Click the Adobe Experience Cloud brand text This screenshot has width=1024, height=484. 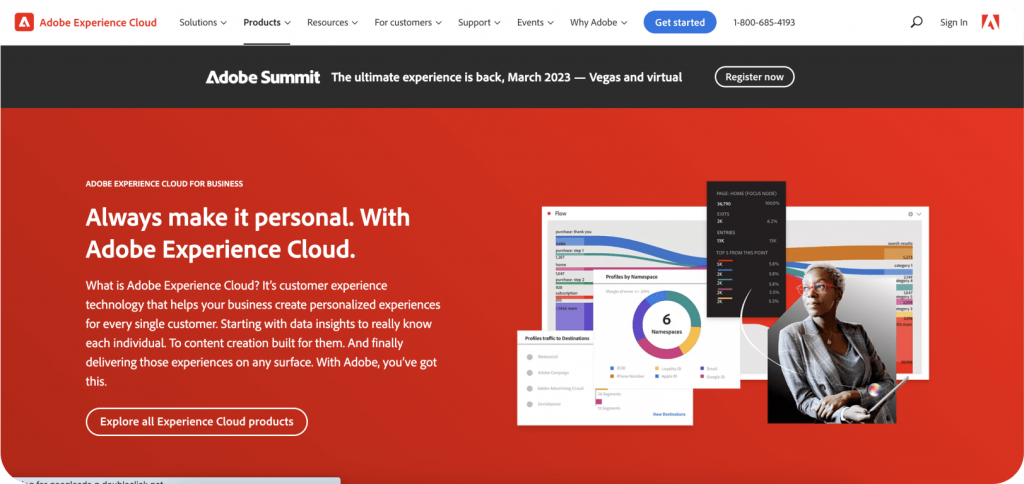point(98,22)
